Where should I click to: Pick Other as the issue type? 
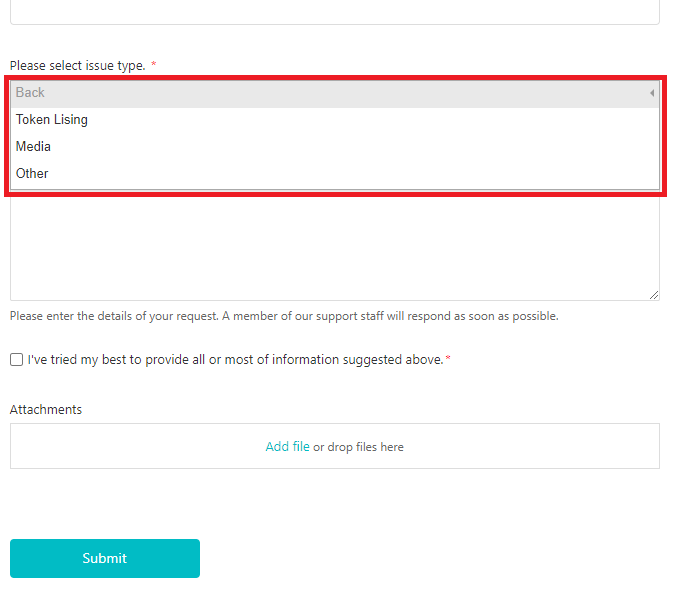(x=32, y=174)
